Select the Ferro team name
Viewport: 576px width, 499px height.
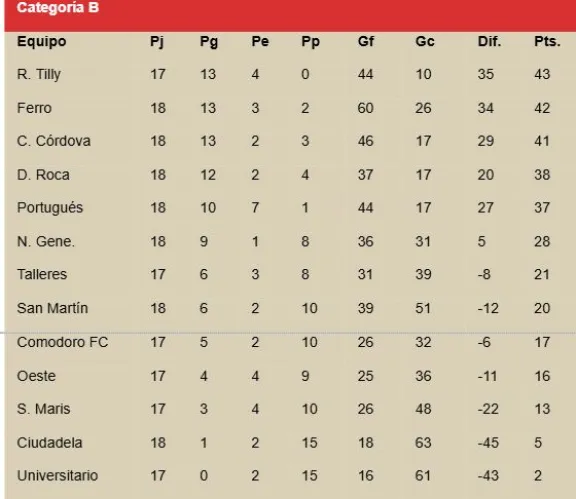click(x=34, y=108)
